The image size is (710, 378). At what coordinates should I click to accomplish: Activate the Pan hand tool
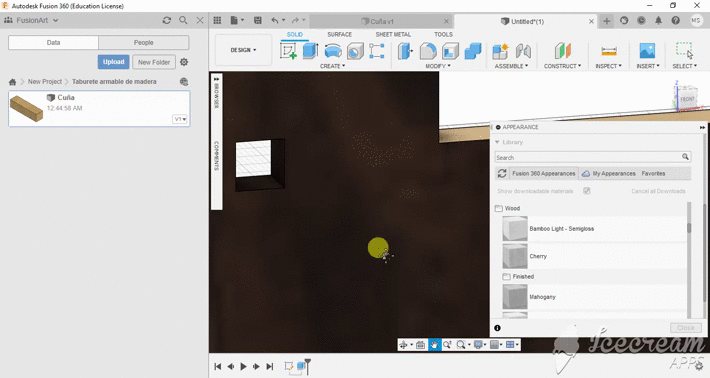434,345
